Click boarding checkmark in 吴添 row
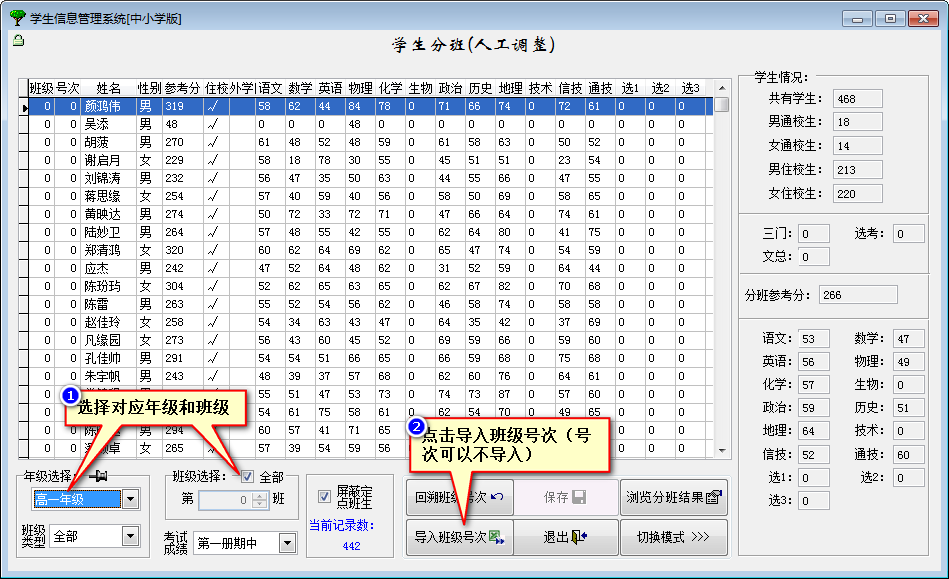Viewport: 949px width, 579px height. (211, 125)
